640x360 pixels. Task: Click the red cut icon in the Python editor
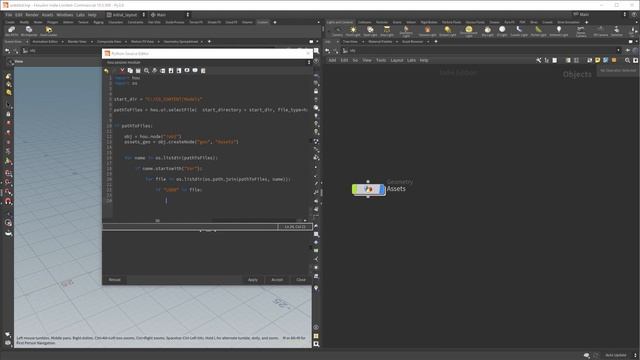(x=122, y=71)
